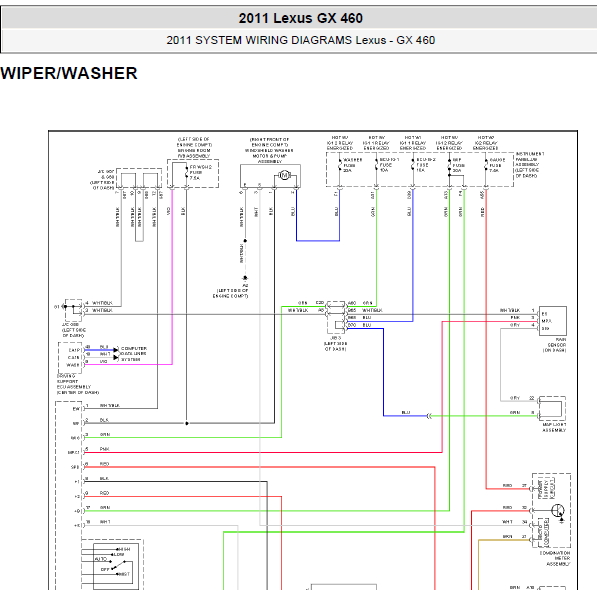
Task: Click the BLU label on the map light wire
Action: point(406,413)
